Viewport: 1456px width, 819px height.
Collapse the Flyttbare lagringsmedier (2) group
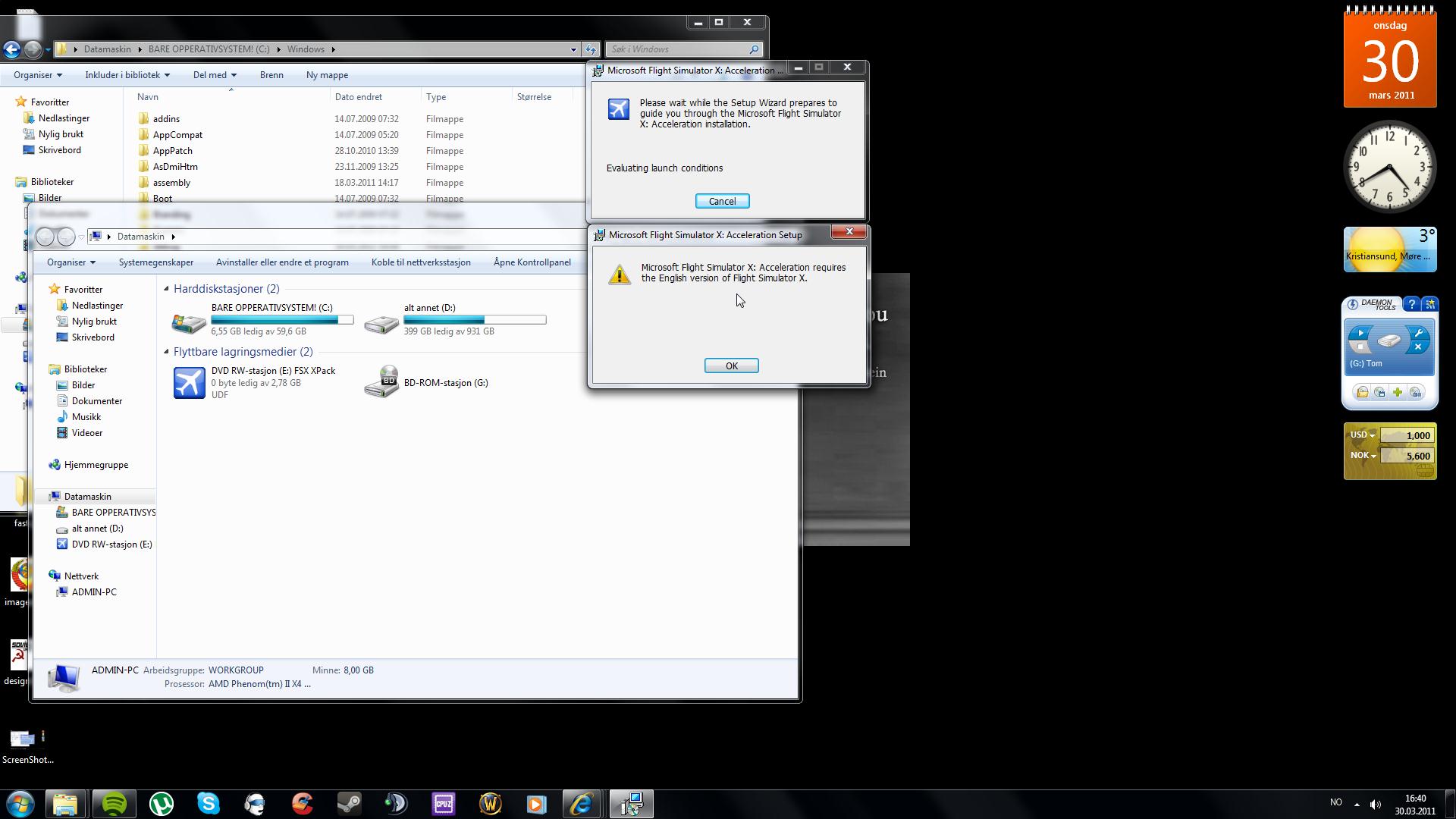coord(167,352)
